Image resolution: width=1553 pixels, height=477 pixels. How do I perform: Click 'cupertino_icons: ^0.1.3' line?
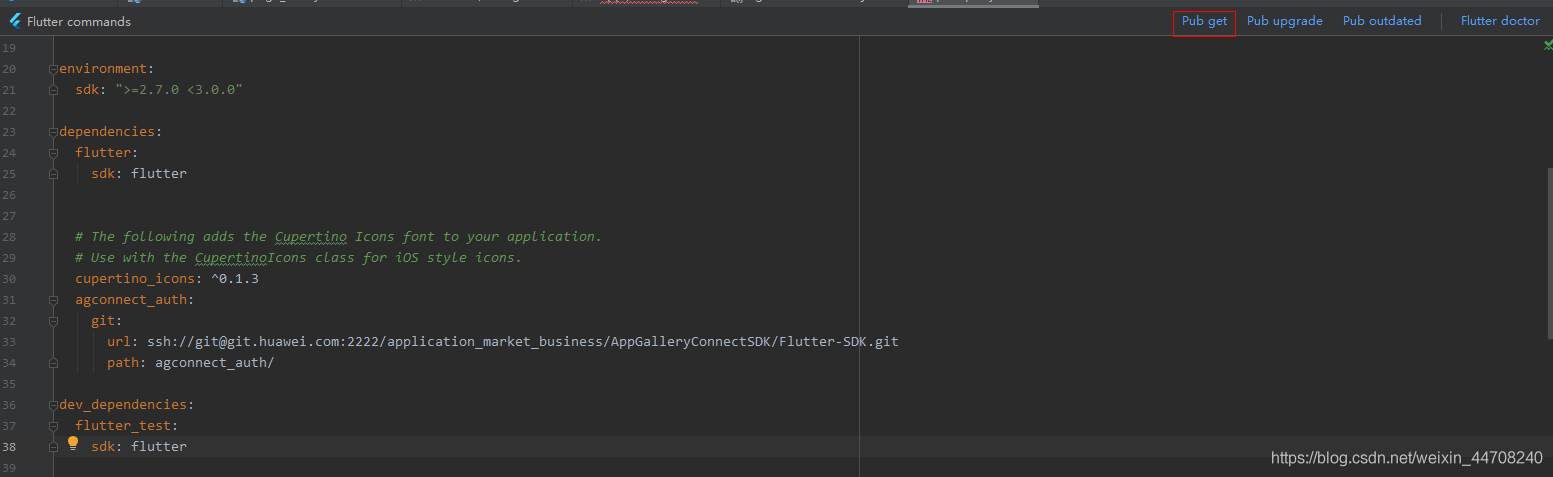[x=167, y=279]
